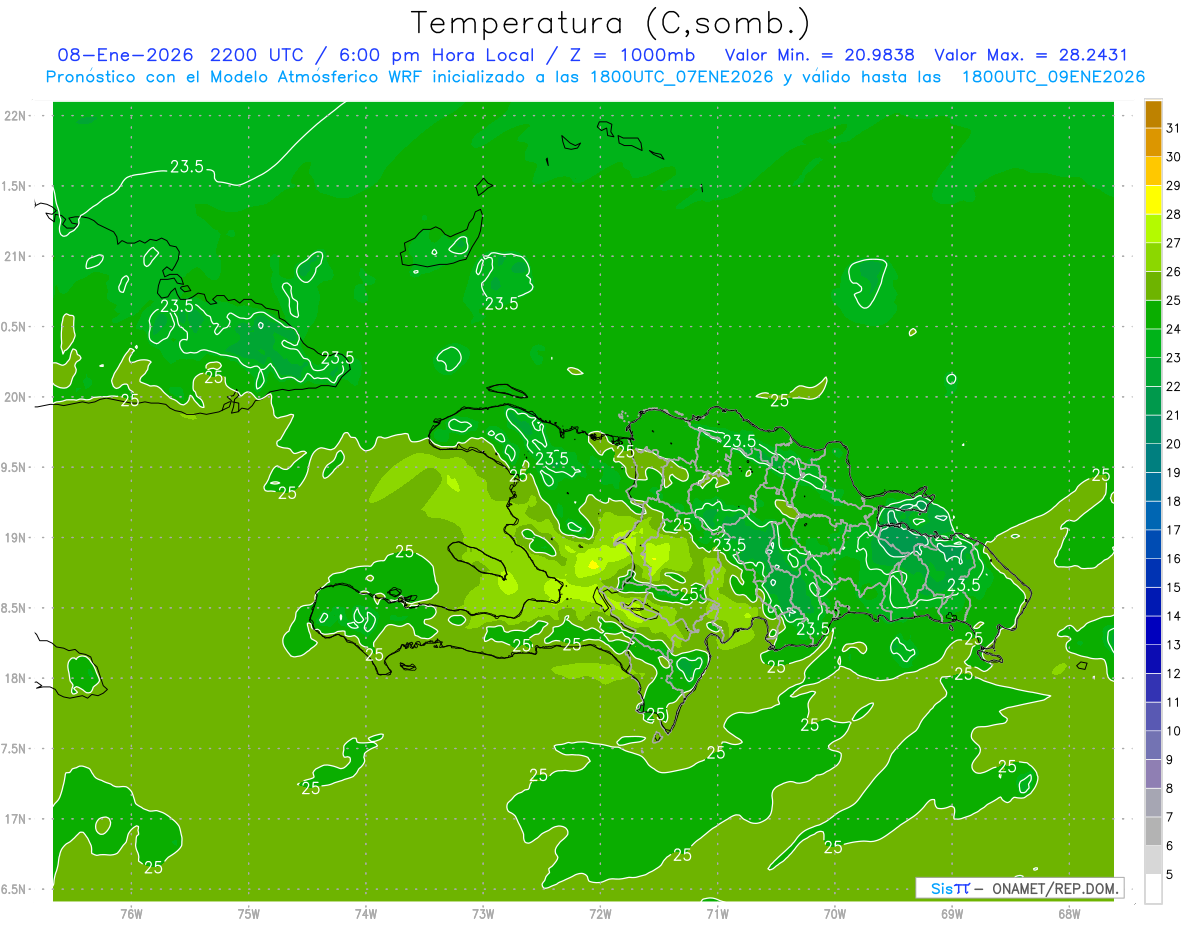
Task: Select valid-until time '1800UTC_09ENE2026'
Action: coord(1053,77)
